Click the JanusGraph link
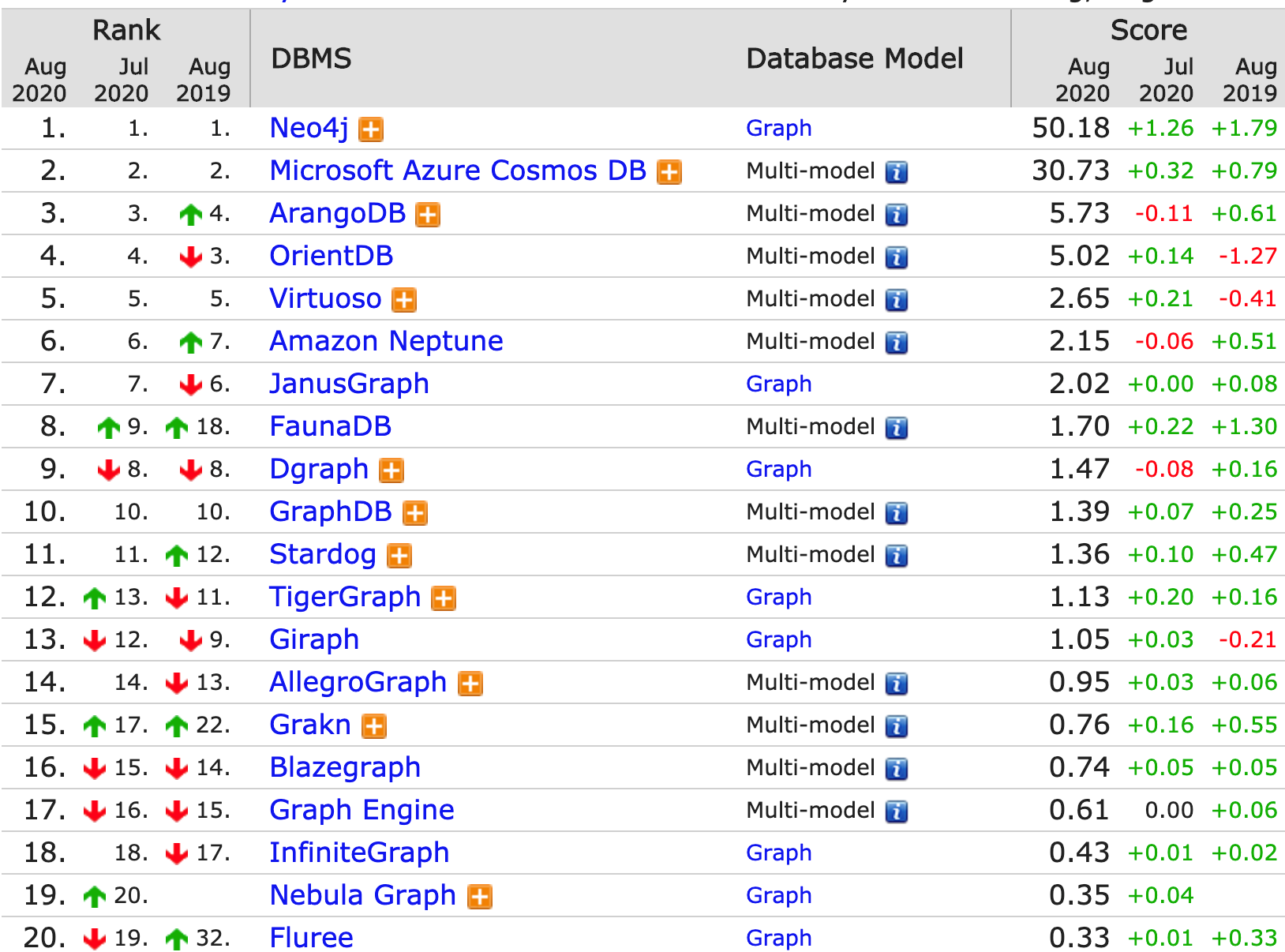 click(x=350, y=384)
